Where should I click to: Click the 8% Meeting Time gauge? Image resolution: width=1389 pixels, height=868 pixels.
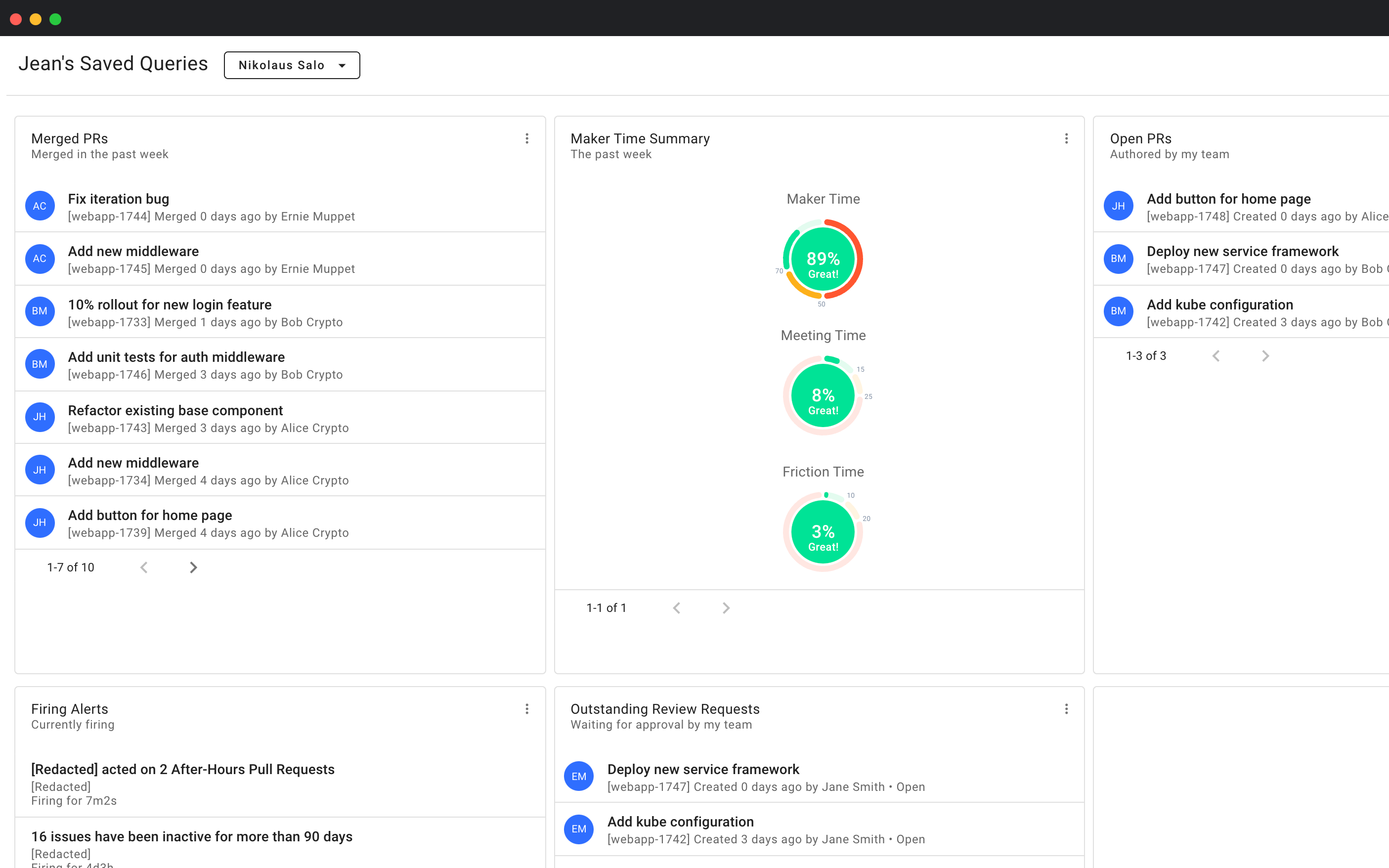pos(823,396)
